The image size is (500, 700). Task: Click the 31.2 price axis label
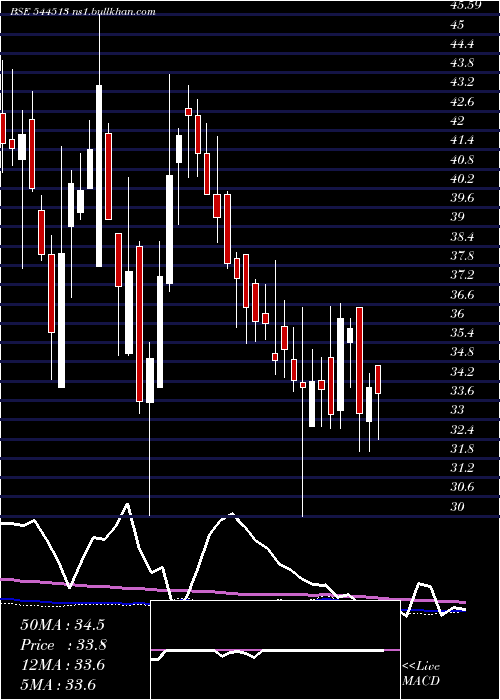(x=462, y=468)
